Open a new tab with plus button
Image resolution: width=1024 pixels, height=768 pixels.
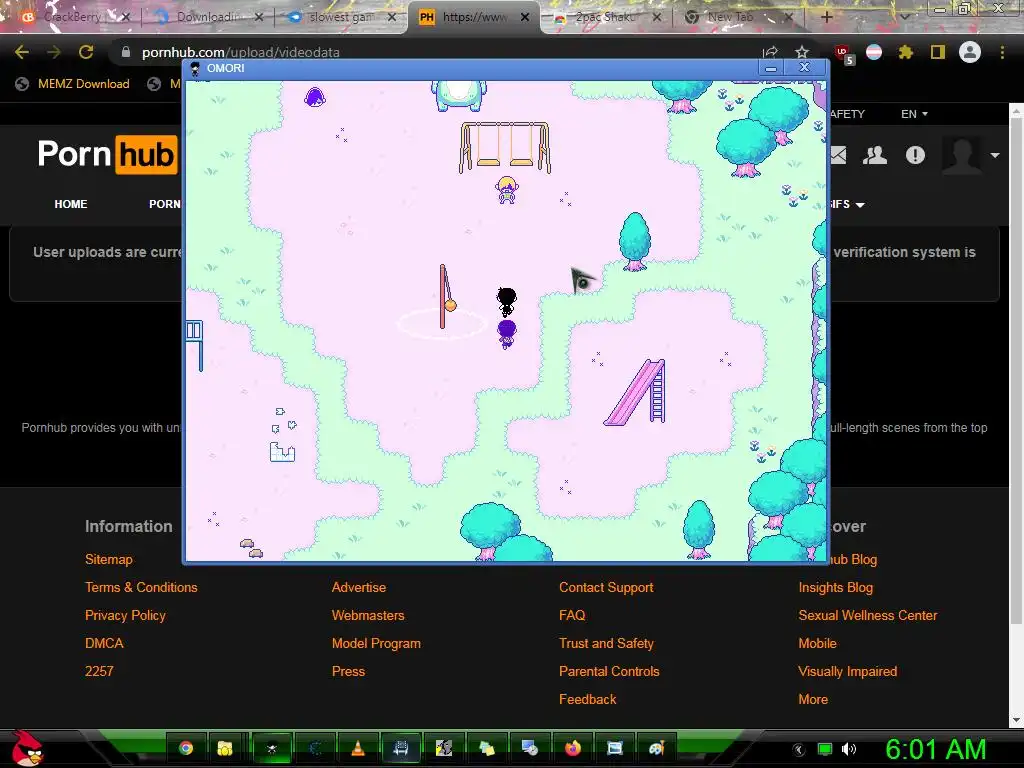click(827, 17)
